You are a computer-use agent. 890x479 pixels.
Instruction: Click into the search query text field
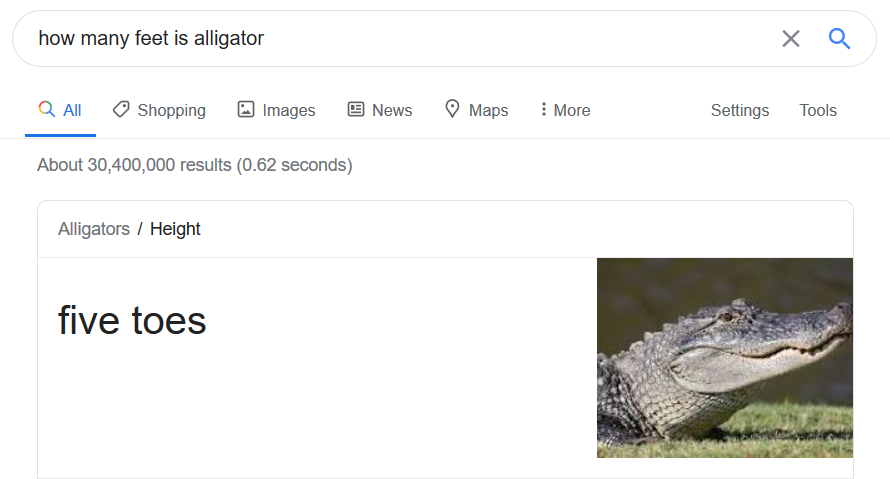(397, 39)
